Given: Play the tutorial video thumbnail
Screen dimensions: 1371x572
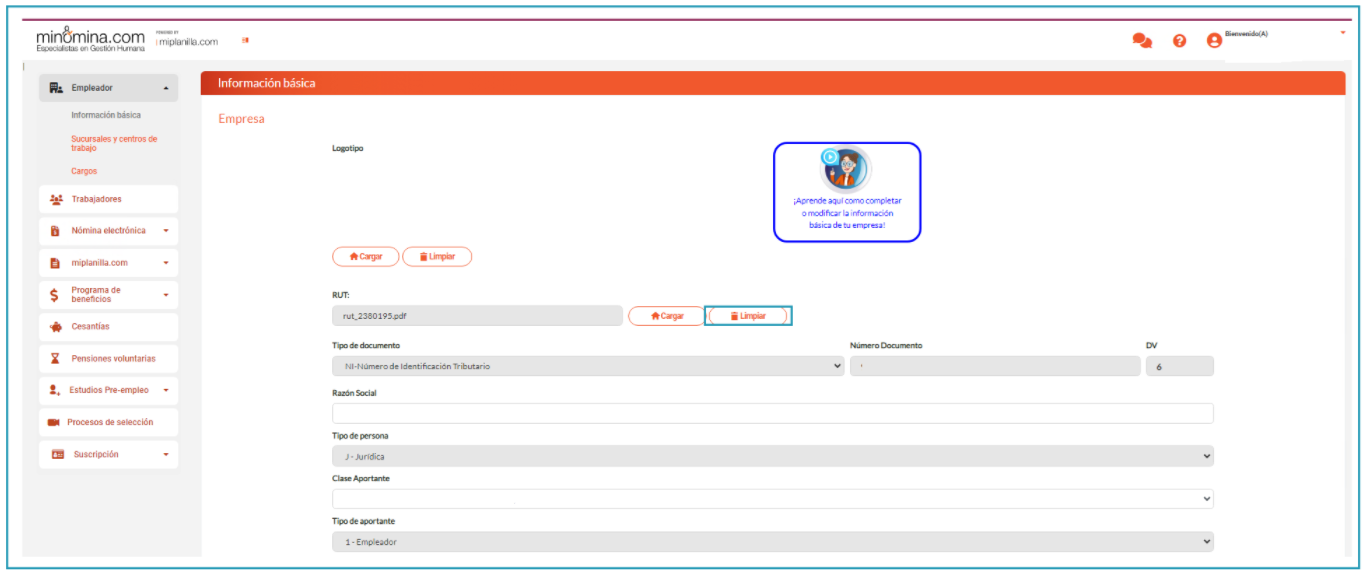Looking at the screenshot, I should pos(846,168).
